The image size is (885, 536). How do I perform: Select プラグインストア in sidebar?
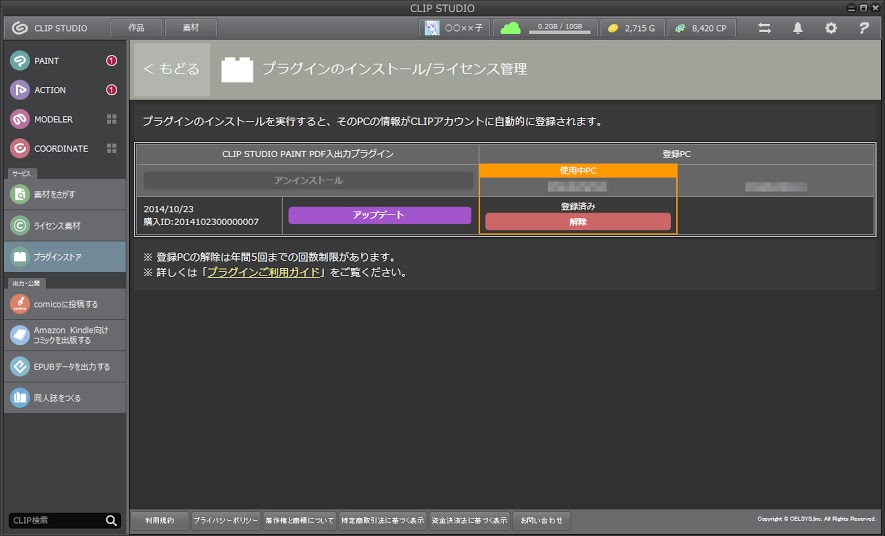[x=65, y=257]
